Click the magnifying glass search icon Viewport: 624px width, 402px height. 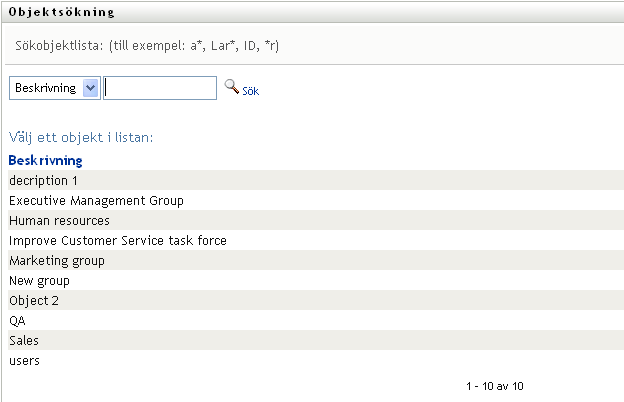pos(232,88)
